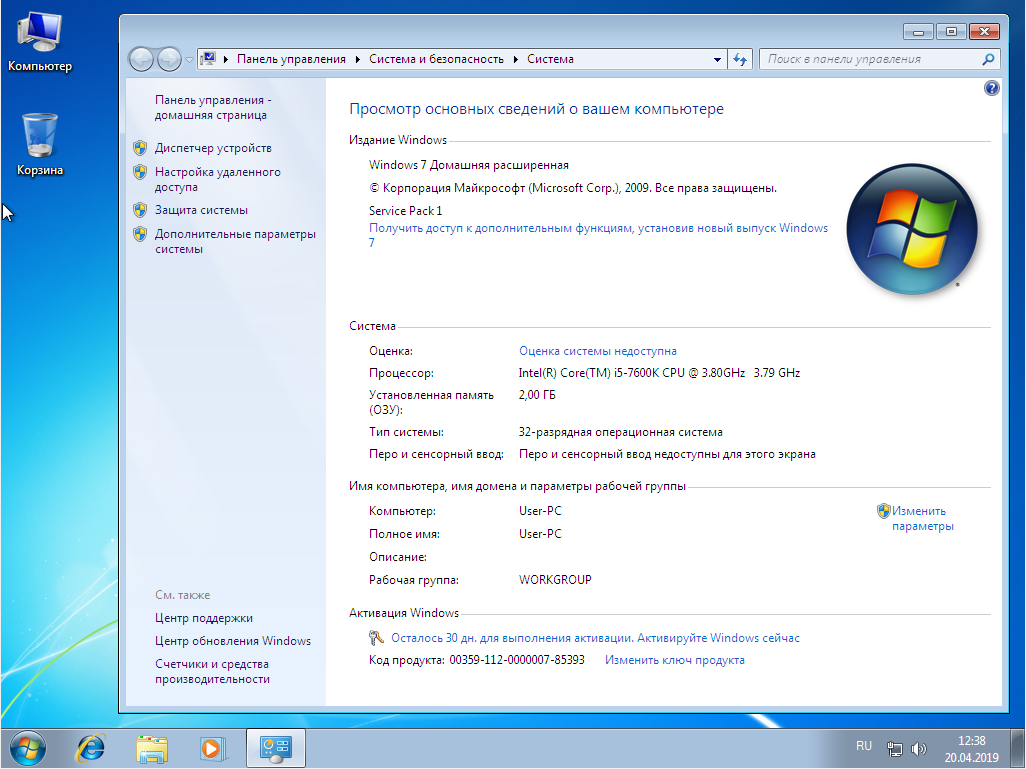Open the help question mark icon
Image resolution: width=1026 pixels, height=769 pixels.
991,88
